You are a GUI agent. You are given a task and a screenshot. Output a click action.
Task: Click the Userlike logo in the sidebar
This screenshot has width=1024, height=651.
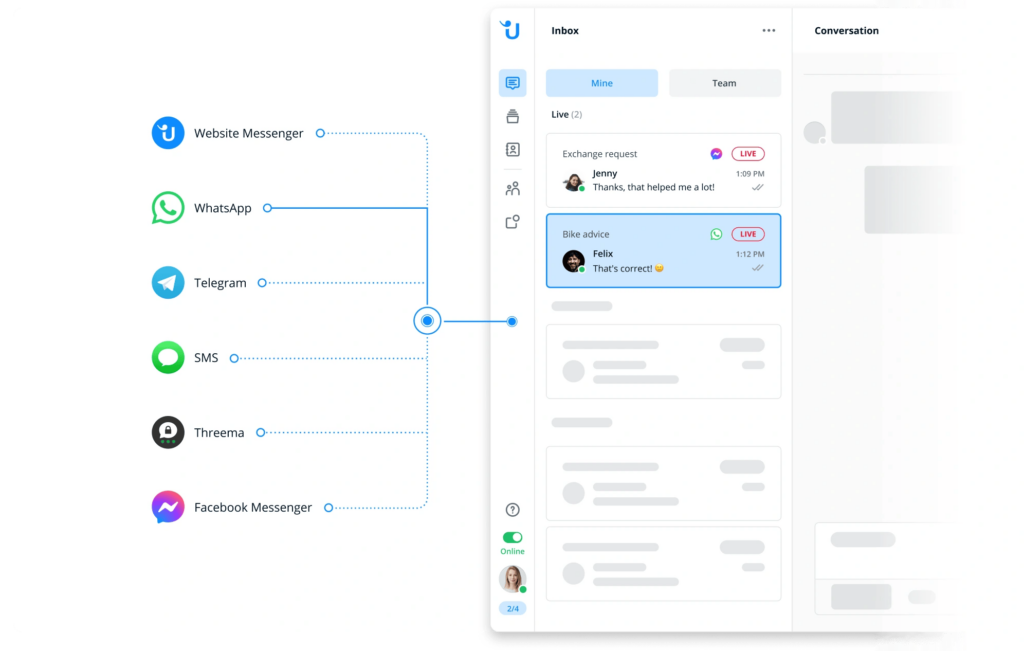click(x=511, y=30)
